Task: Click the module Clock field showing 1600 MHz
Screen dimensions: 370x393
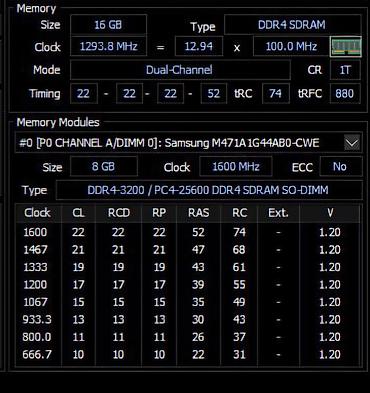Action: (236, 166)
